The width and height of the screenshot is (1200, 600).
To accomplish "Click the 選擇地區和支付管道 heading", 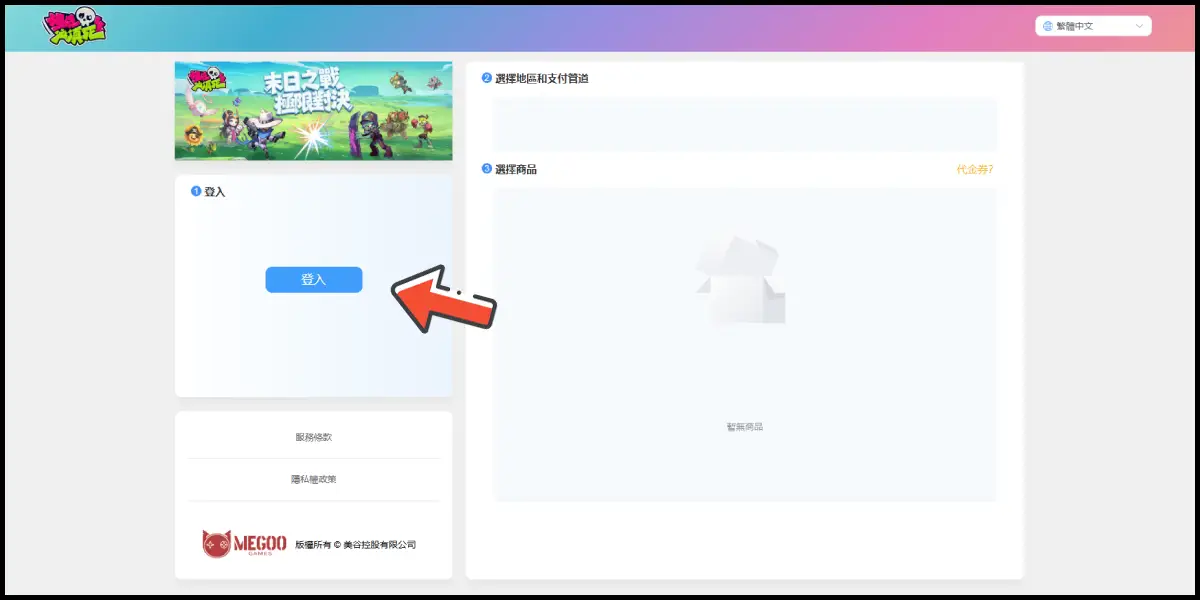I will tap(542, 78).
